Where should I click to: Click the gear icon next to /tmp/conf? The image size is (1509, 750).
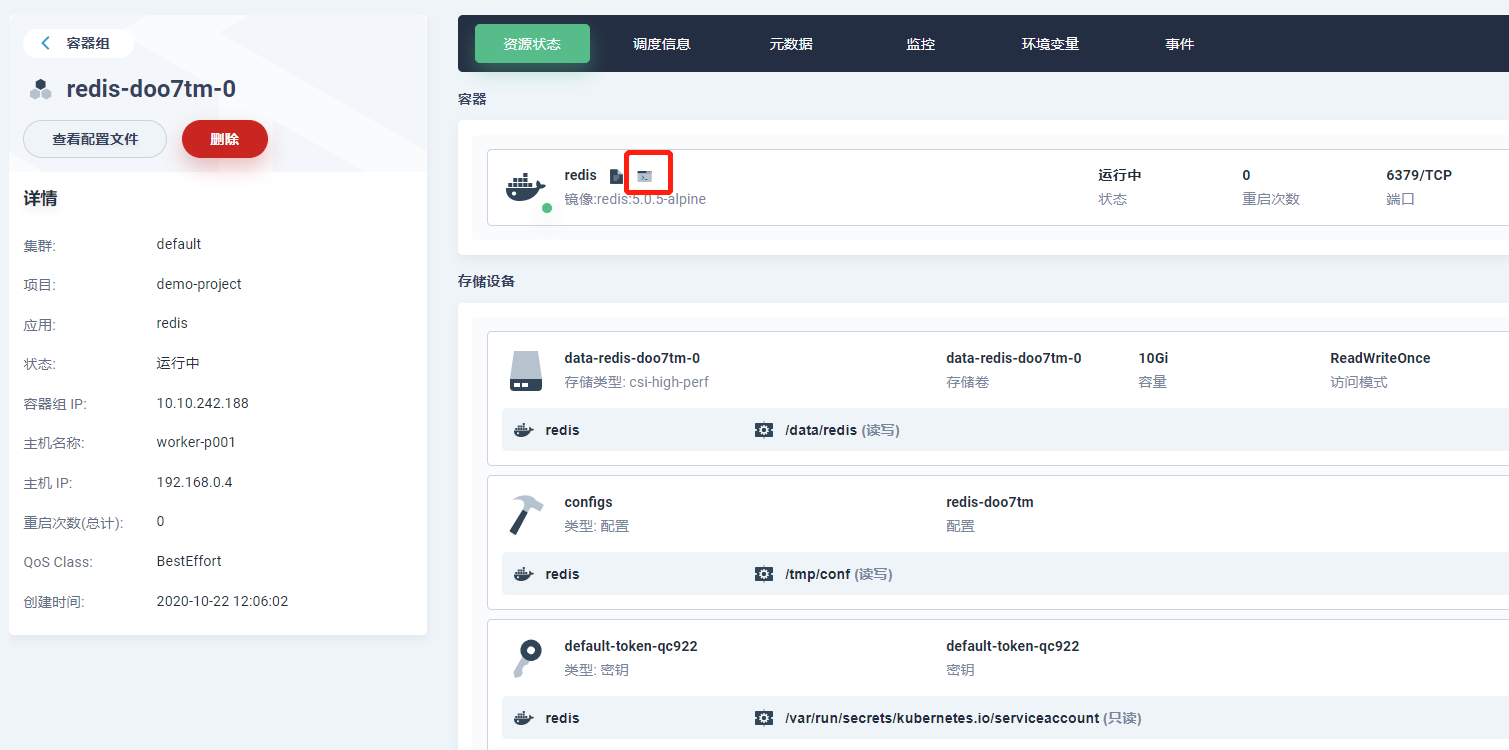click(764, 574)
